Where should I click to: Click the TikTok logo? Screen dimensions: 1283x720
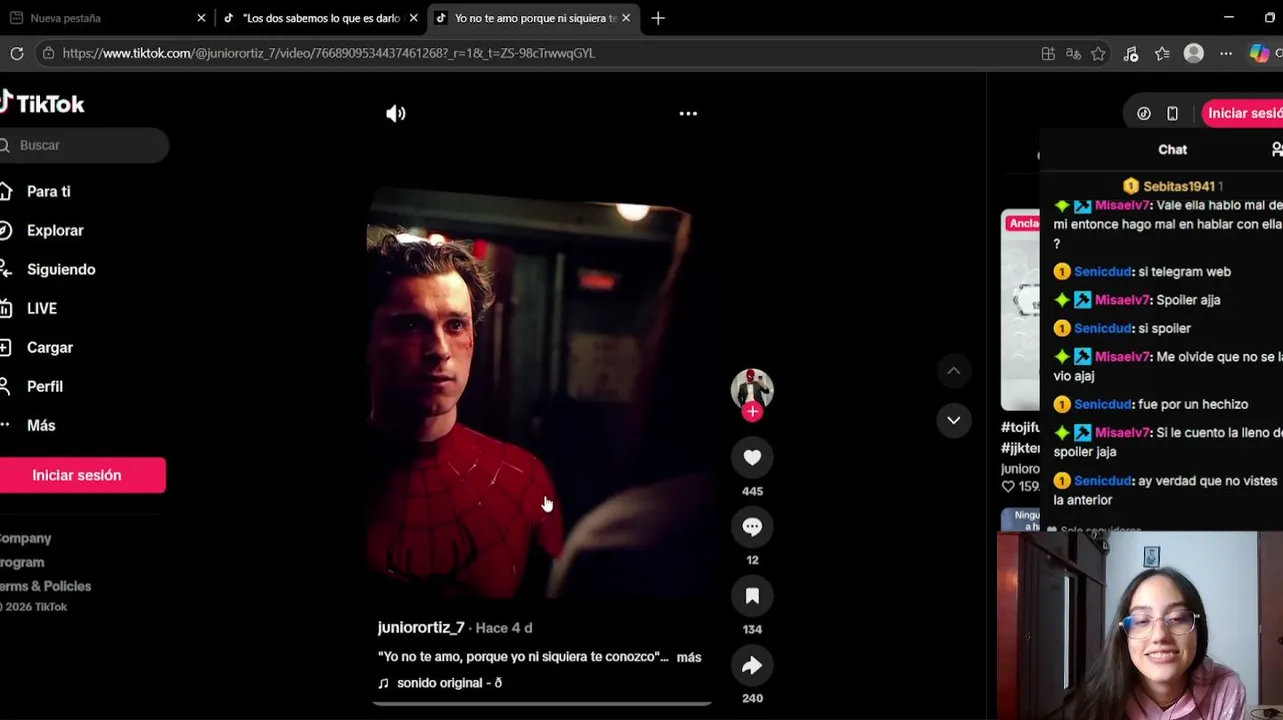pos(42,103)
